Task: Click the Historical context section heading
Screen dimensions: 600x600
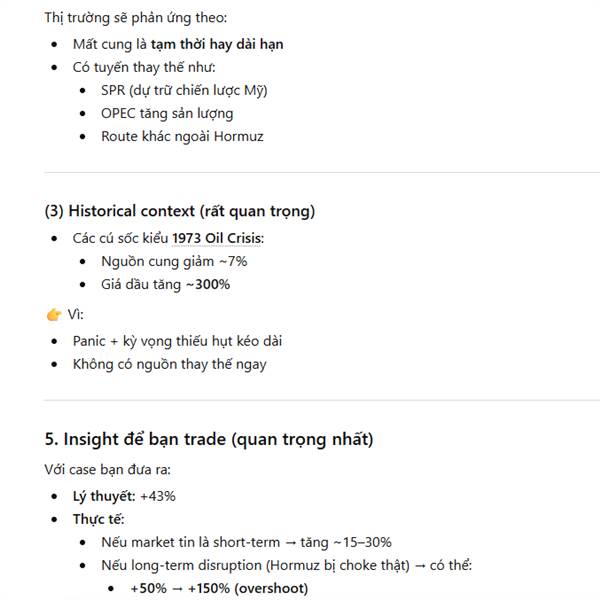Action: pos(180,211)
